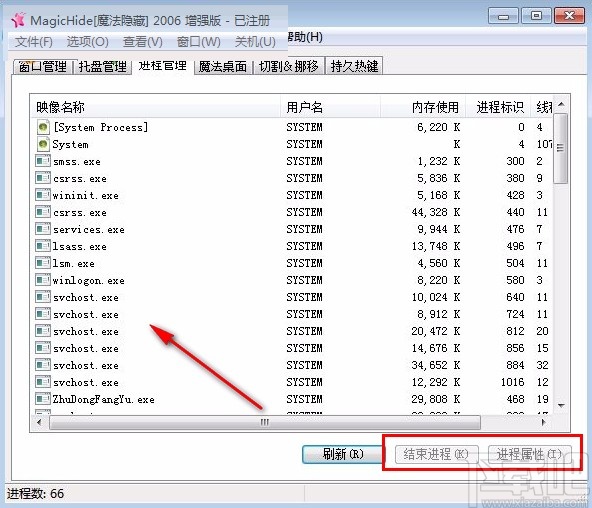Click the green icon beside System process

tap(43, 144)
